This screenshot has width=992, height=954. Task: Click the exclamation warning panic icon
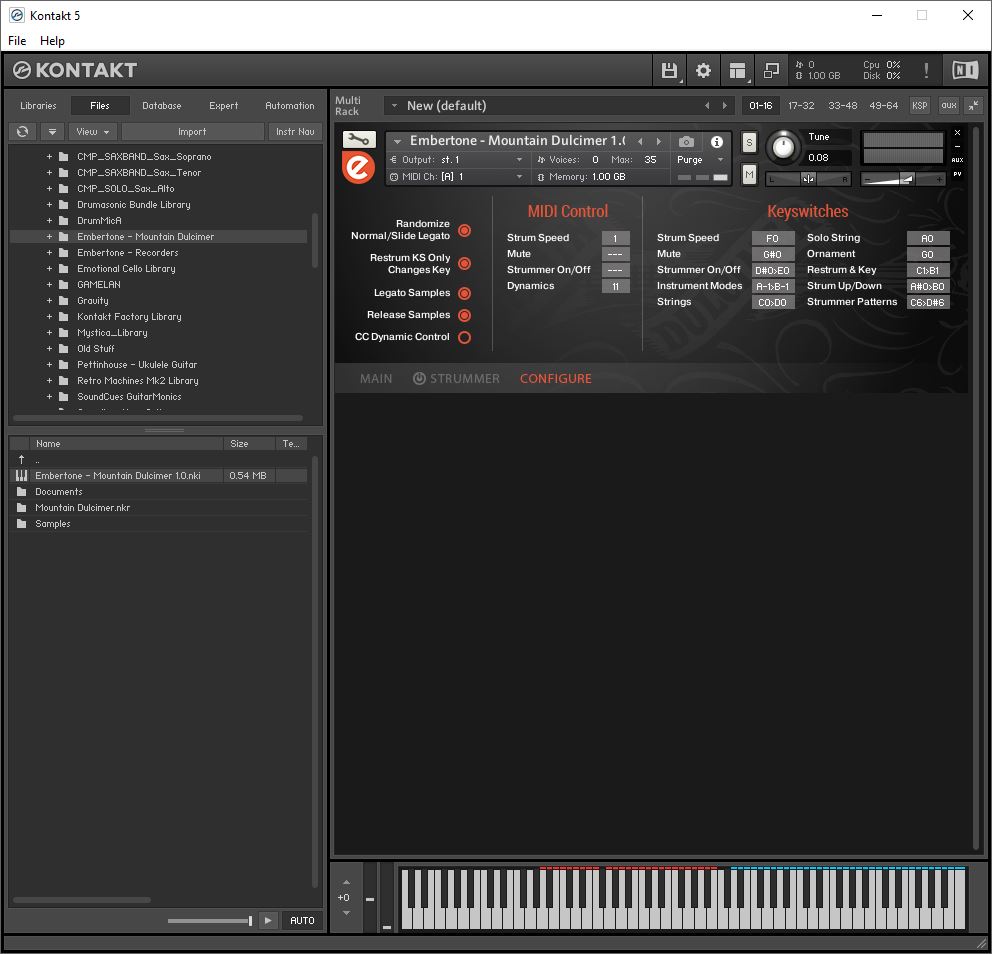926,70
